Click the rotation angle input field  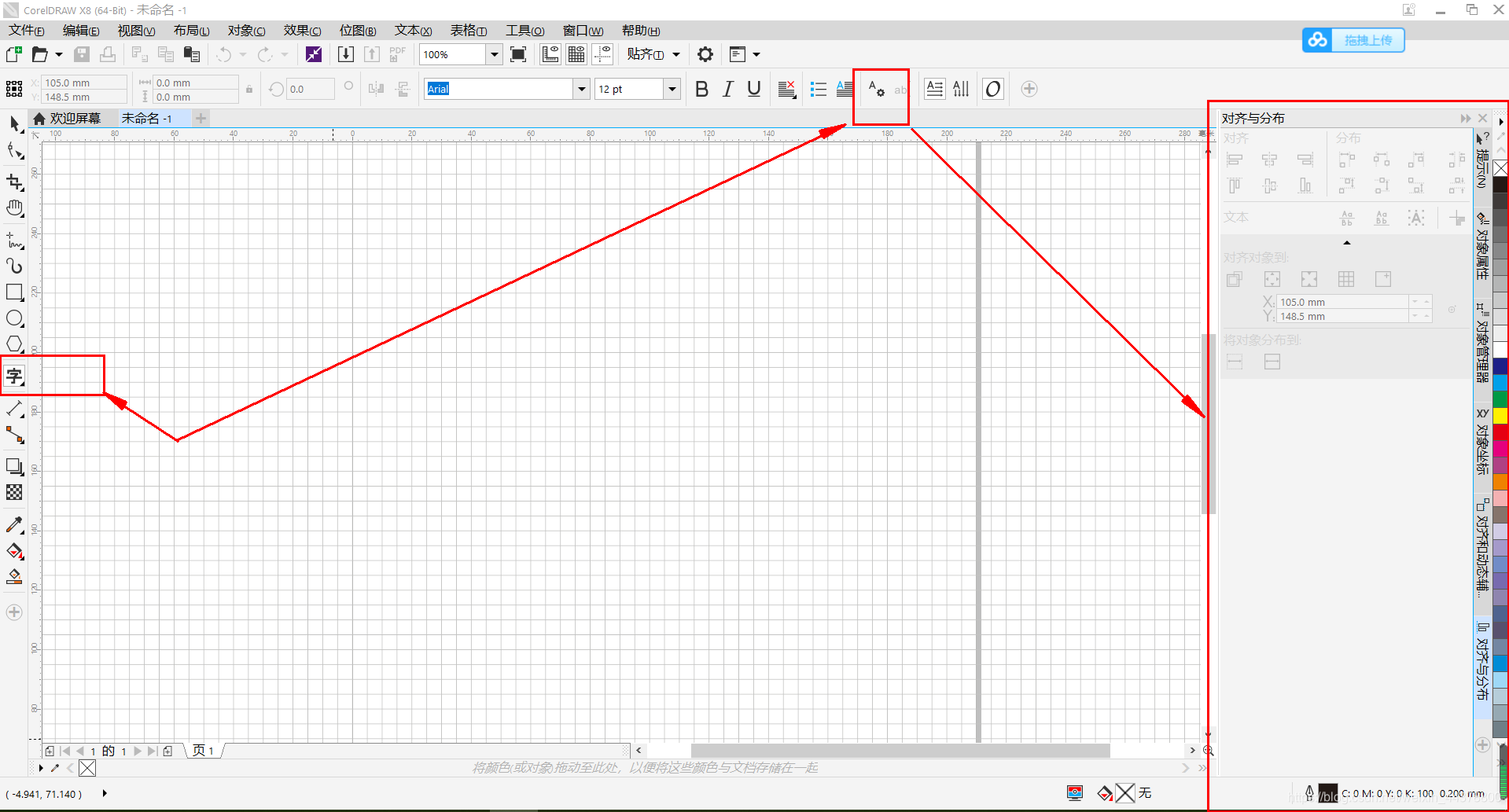pos(310,89)
